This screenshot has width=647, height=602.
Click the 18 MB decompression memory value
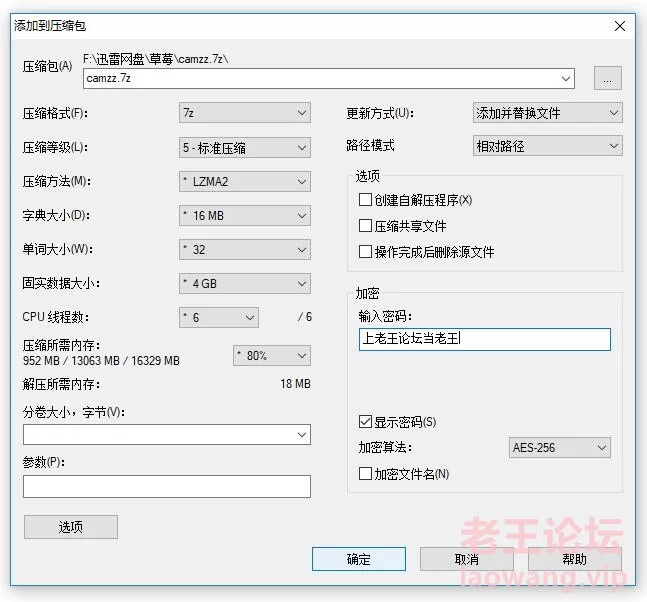point(295,384)
